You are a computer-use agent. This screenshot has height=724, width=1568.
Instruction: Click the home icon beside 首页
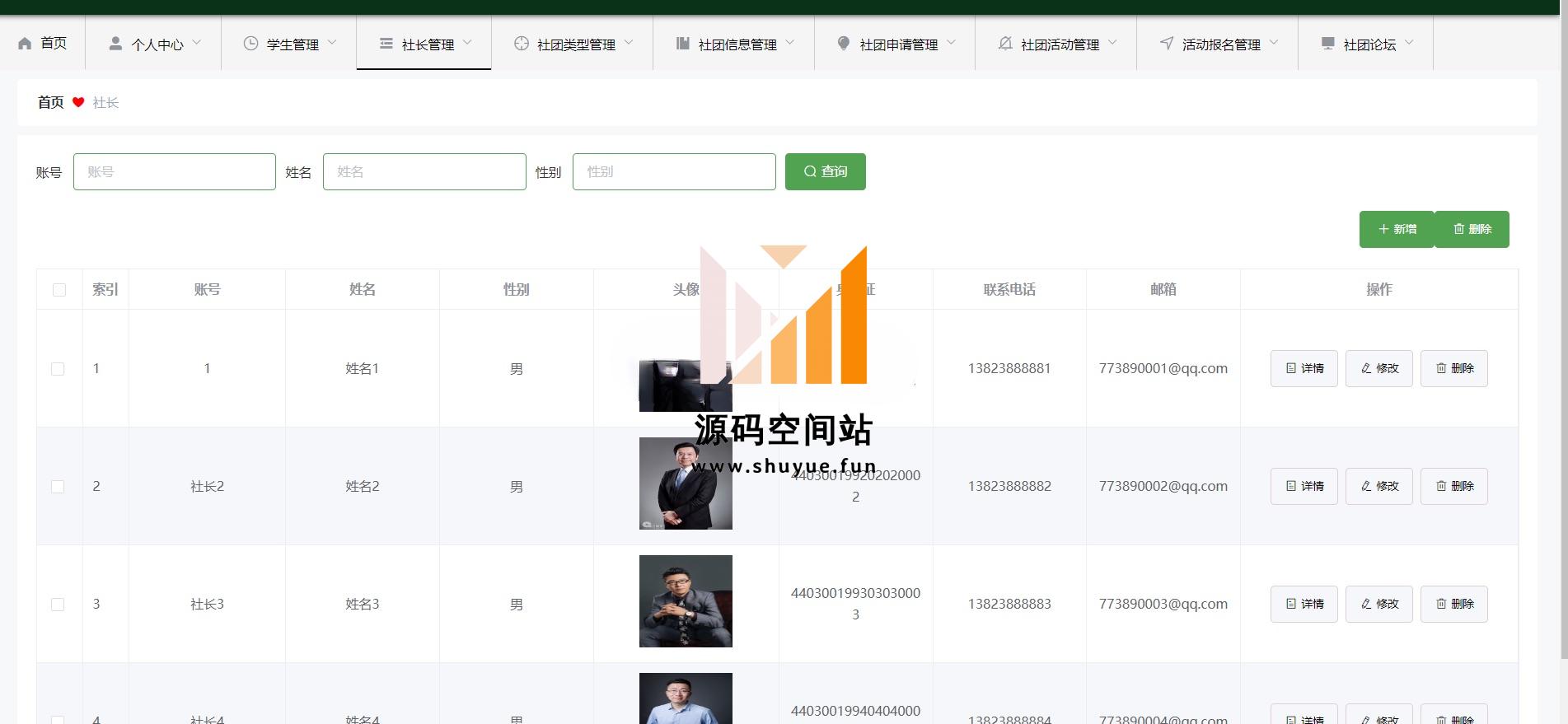[25, 43]
